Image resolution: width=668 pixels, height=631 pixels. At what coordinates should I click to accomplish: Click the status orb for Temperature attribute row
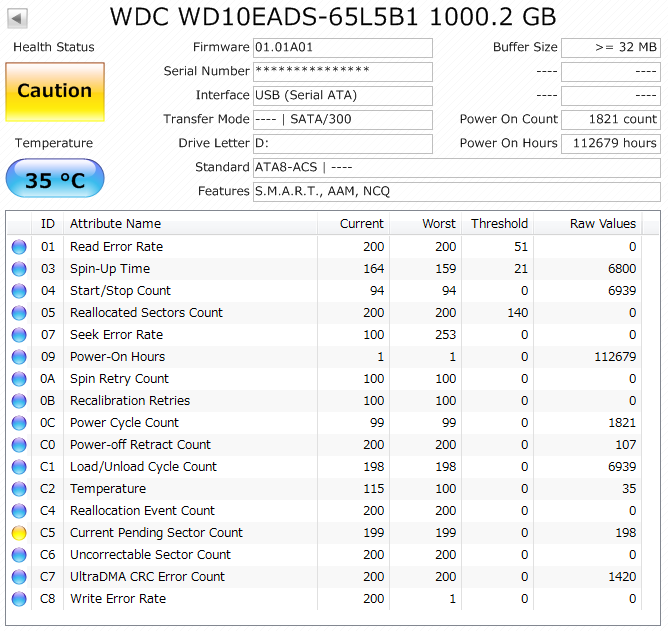(19, 489)
